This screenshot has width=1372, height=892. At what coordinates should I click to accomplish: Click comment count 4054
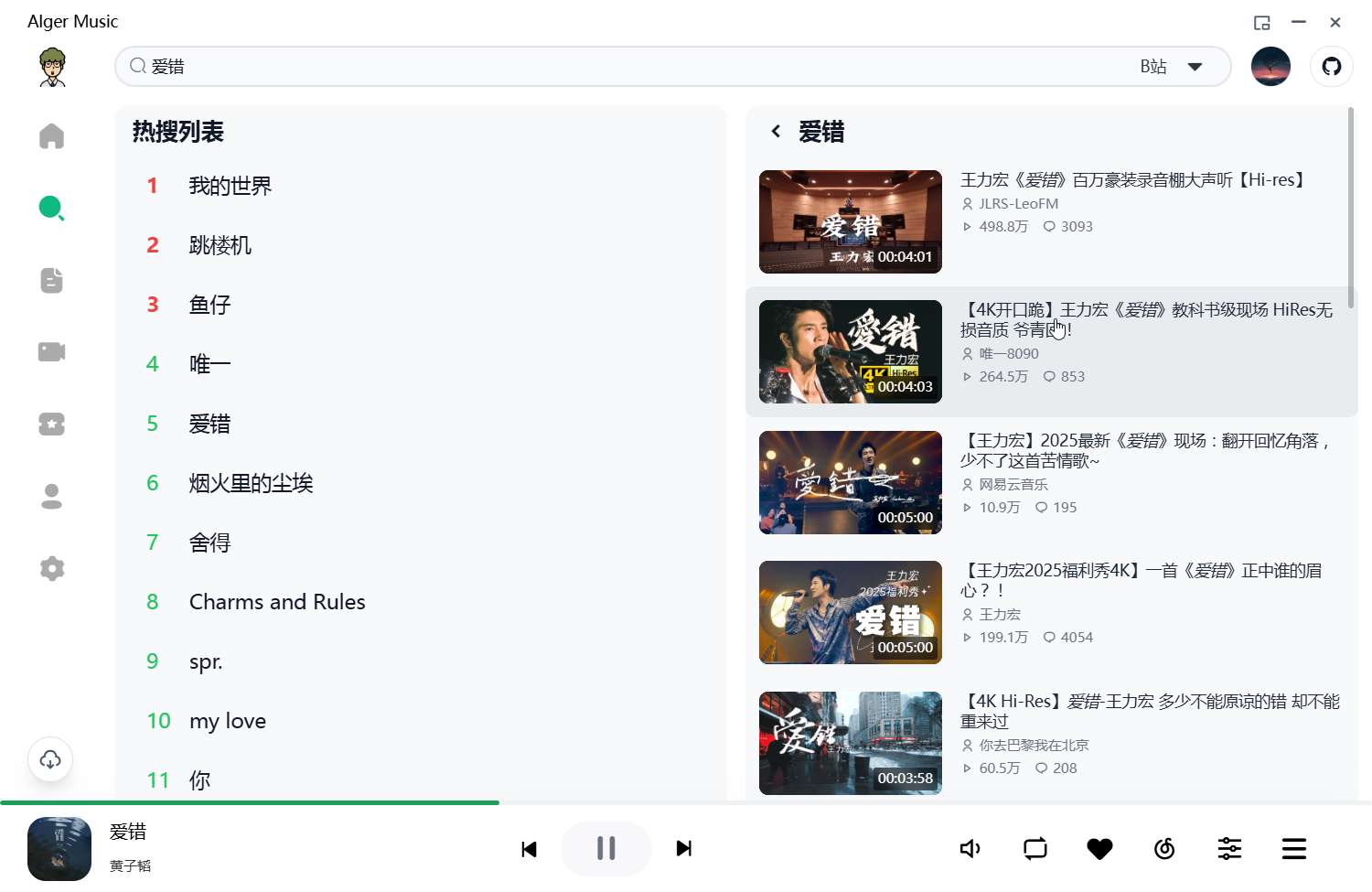pos(1077,638)
